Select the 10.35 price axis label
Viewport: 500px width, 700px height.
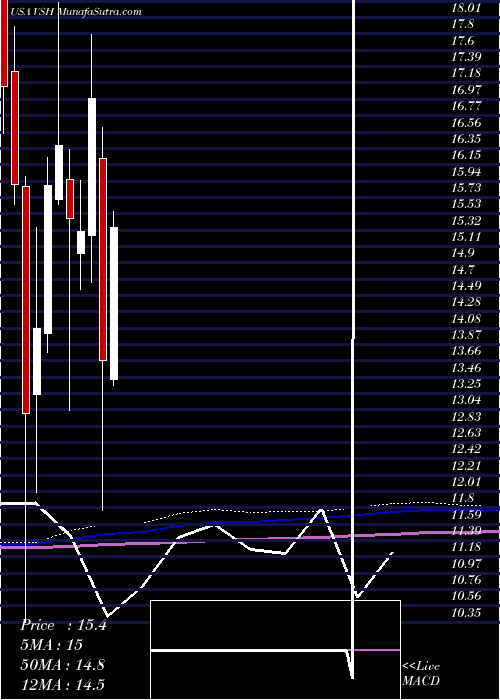466,612
